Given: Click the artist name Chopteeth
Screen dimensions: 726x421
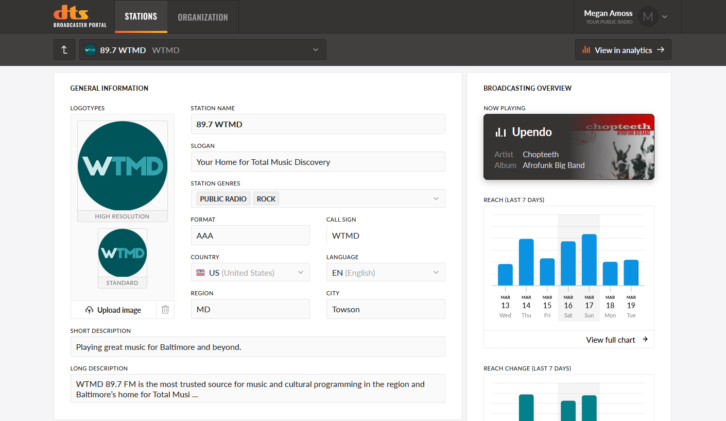Looking at the screenshot, I should pyautogui.click(x=541, y=154).
